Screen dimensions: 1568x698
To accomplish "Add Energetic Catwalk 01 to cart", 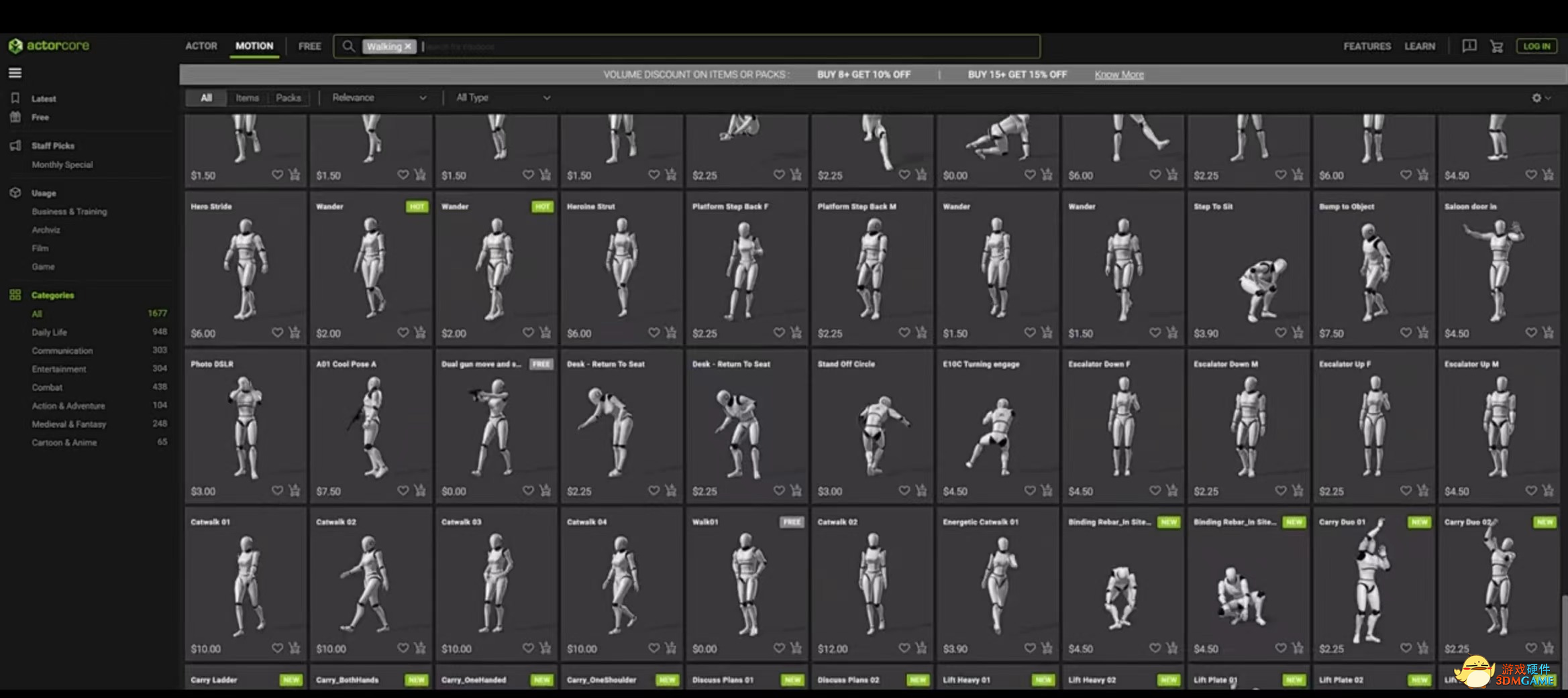I will tap(1047, 648).
